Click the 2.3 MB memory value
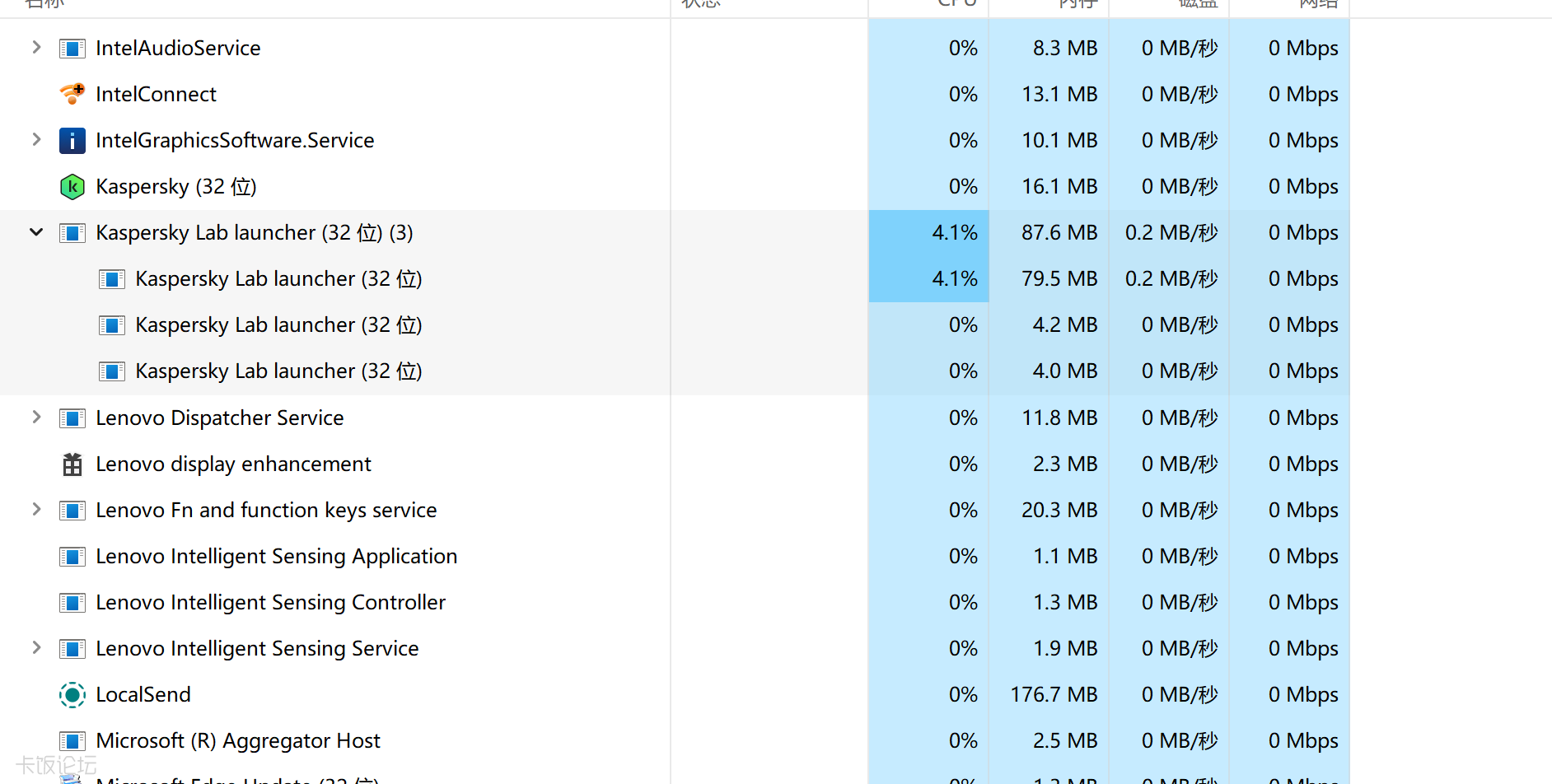This screenshot has height=784, width=1552. coord(1065,464)
